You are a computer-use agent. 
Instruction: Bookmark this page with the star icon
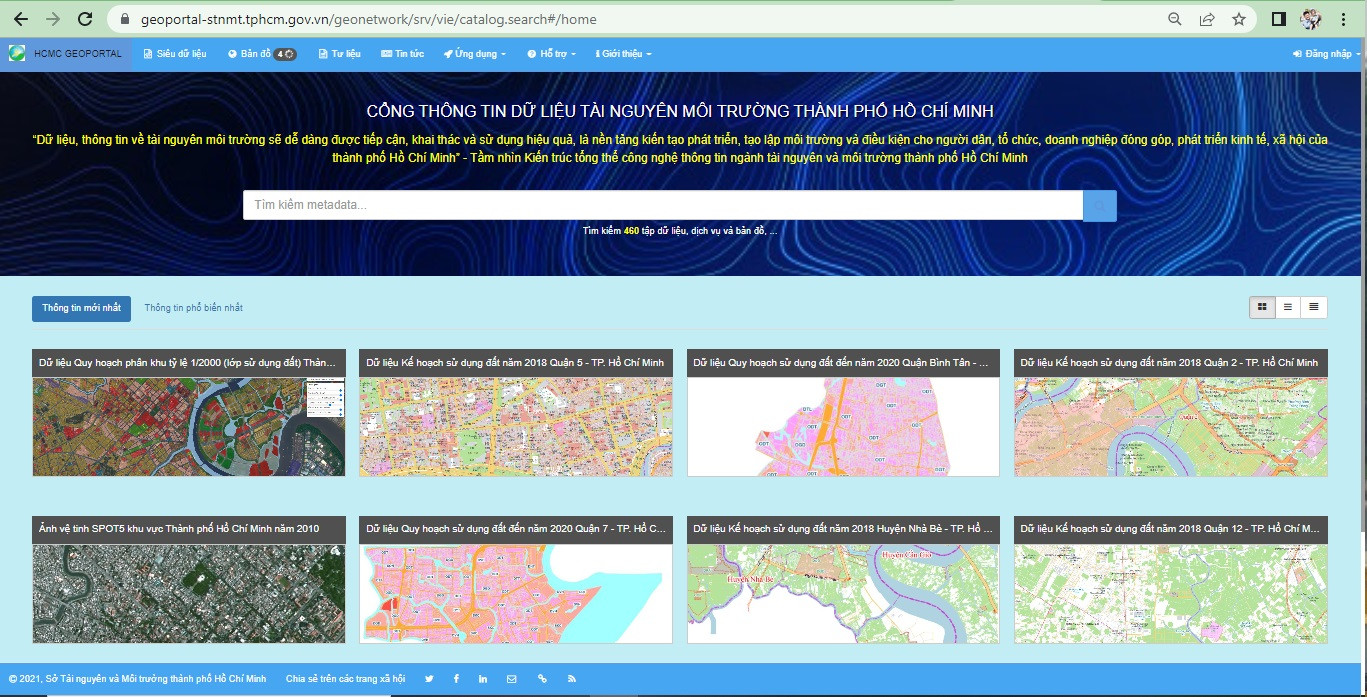[1238, 19]
